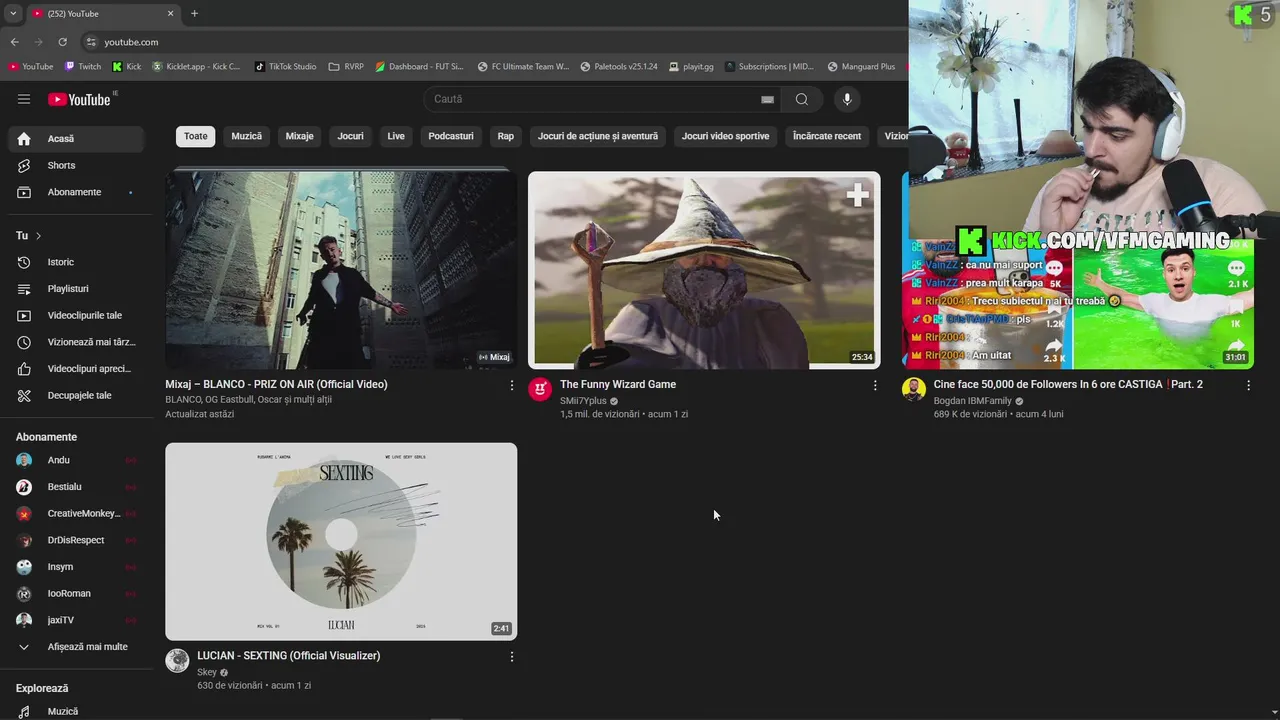Open options menu for LUCIAN - SEXTING video
Screen dimensions: 1280x720
[x=512, y=657]
